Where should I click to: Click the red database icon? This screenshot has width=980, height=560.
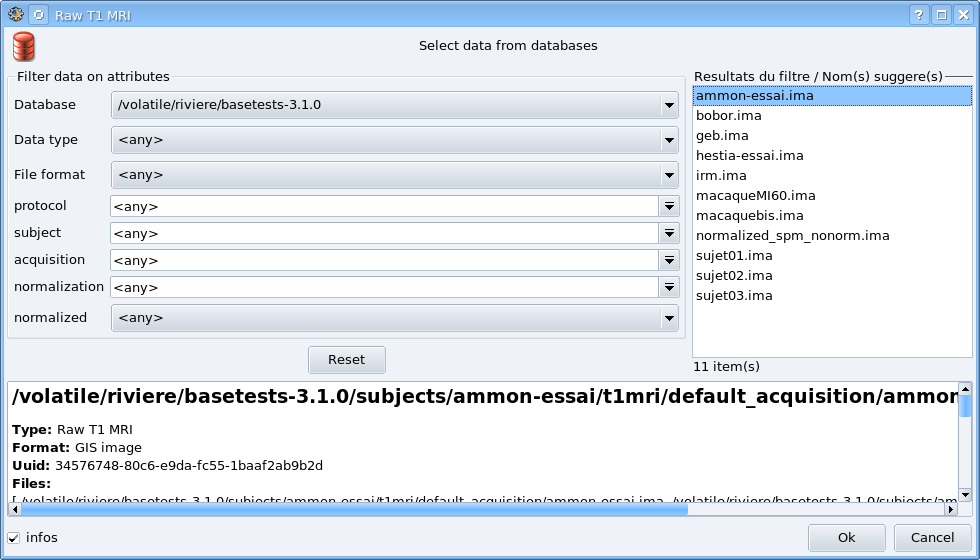(24, 47)
